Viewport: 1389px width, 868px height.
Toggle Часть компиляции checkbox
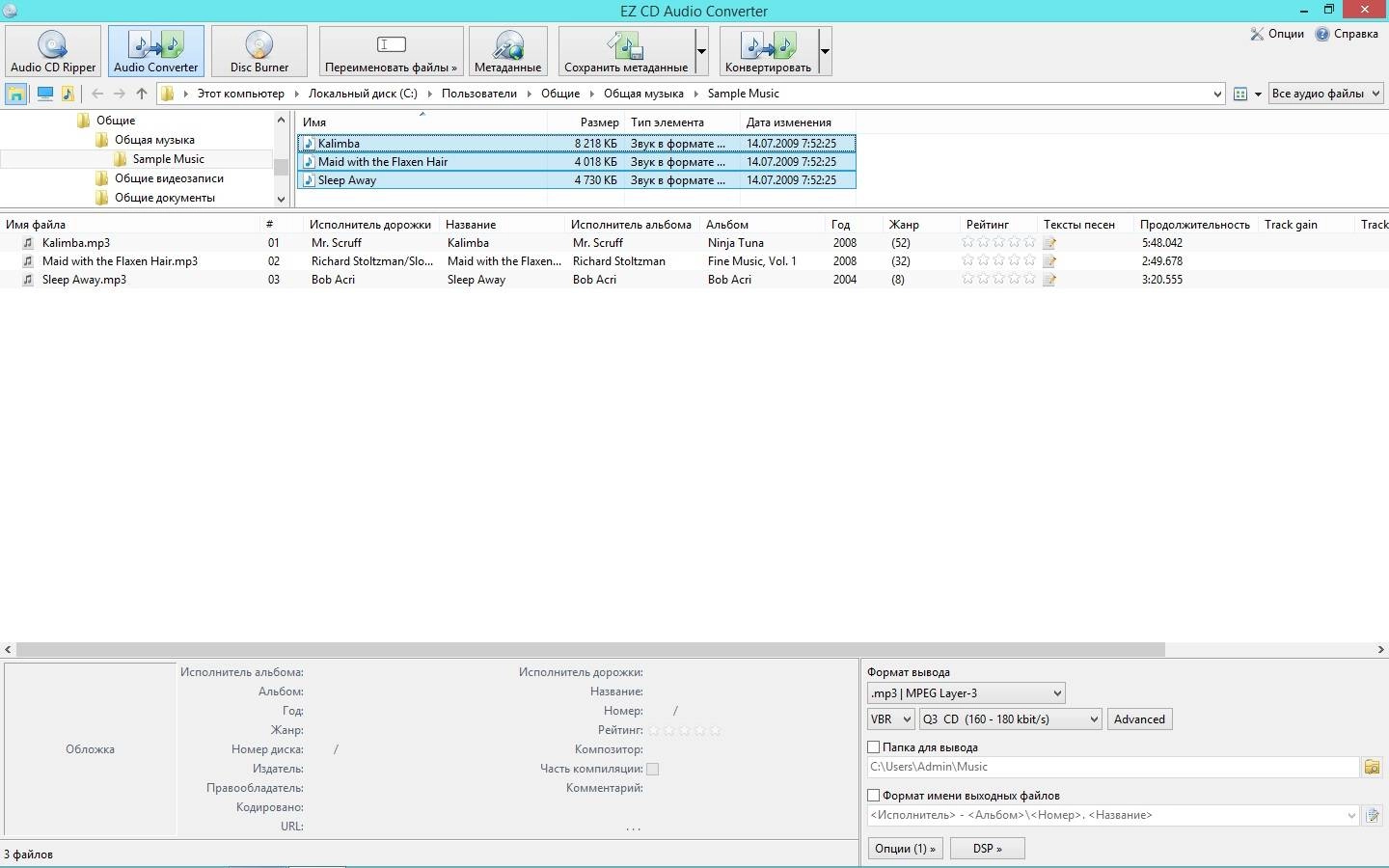653,769
